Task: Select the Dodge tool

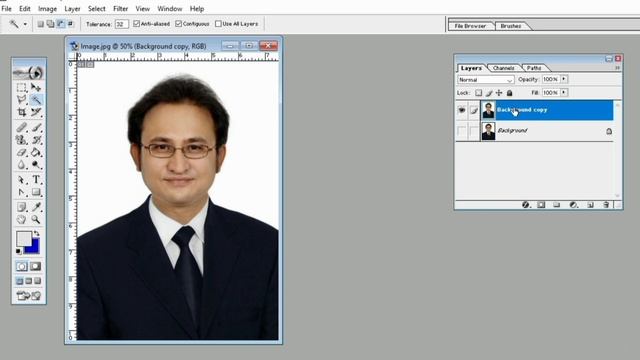Action: [36, 165]
